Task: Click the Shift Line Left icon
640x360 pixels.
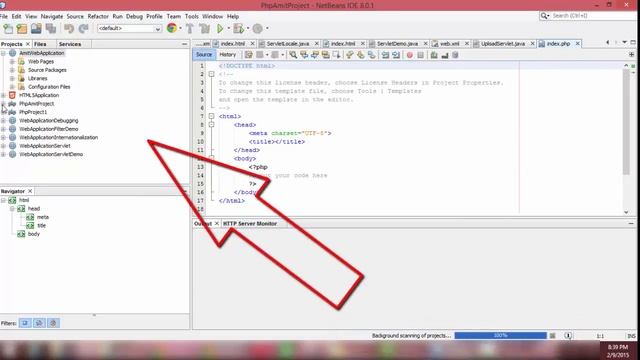Action: 385,55
